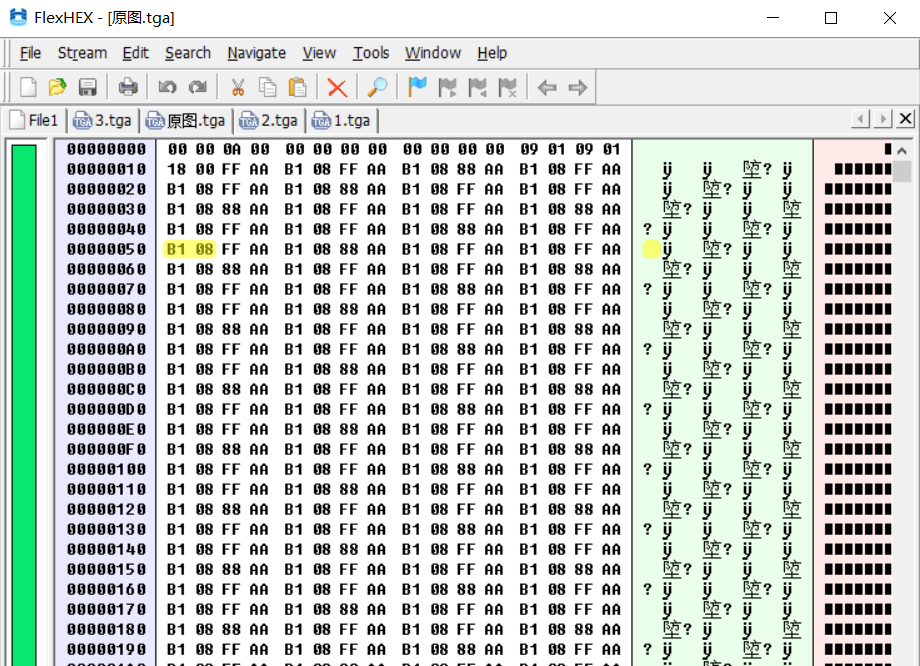Click the 0A byte in first row
Screen dimensions: 920x666
click(232, 149)
